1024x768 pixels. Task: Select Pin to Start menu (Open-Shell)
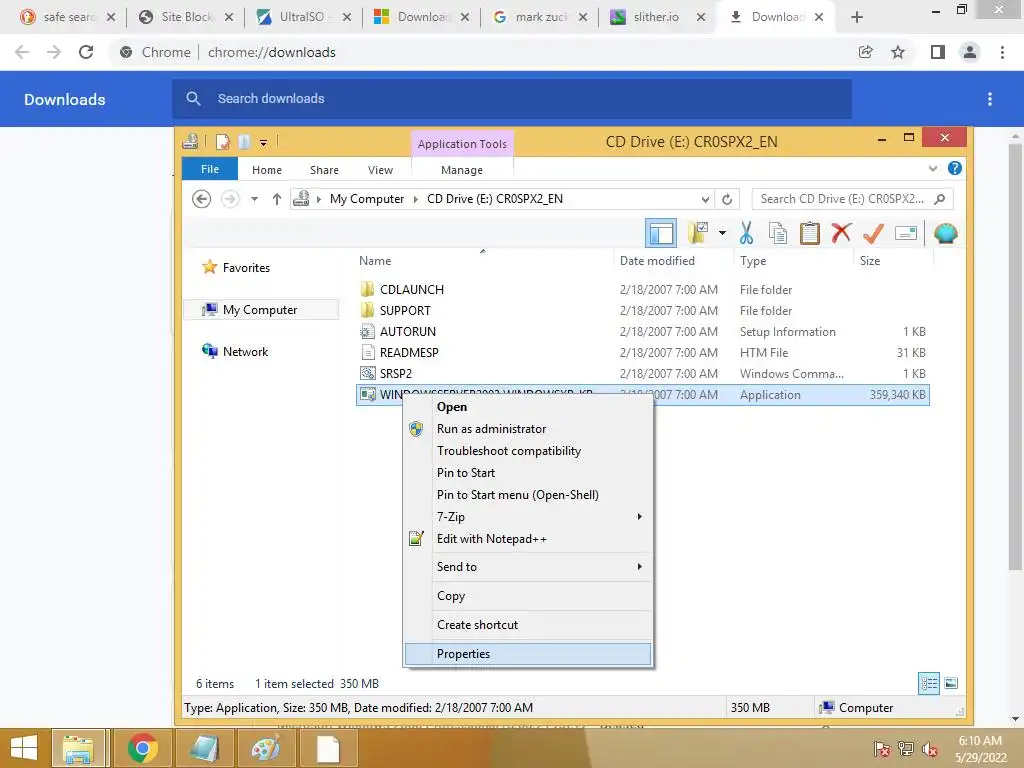pyautogui.click(x=528, y=494)
